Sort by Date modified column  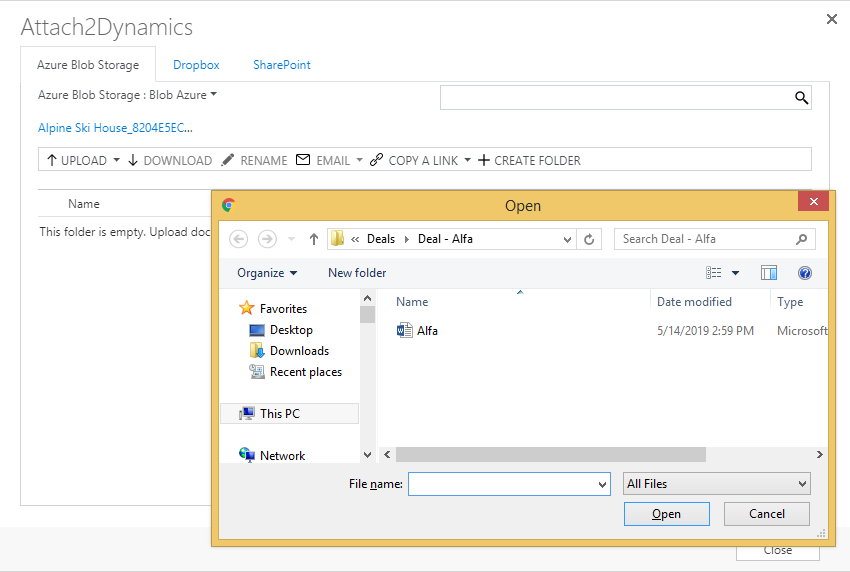(694, 302)
